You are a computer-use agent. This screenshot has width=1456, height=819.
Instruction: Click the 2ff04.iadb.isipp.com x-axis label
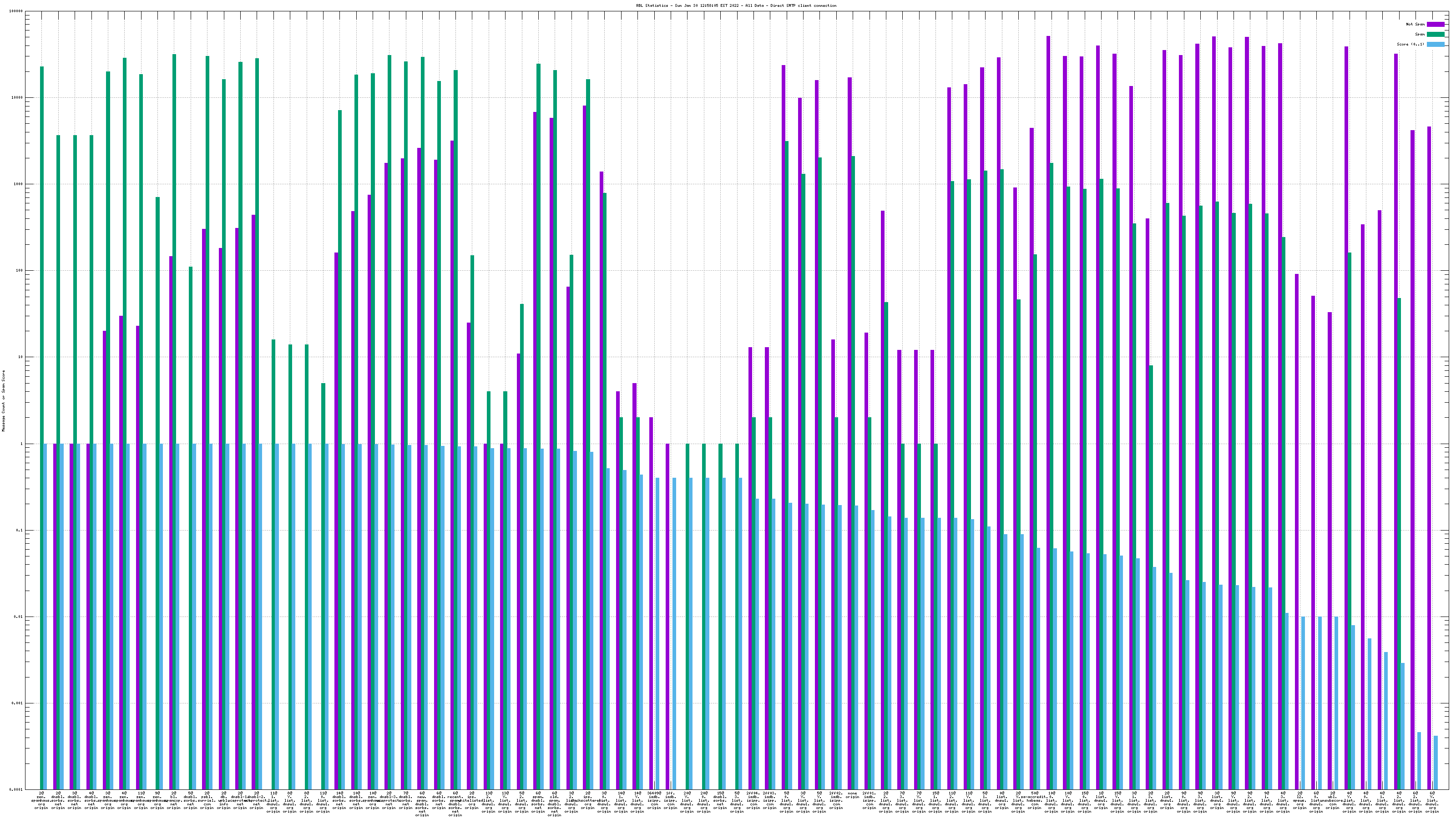click(753, 800)
